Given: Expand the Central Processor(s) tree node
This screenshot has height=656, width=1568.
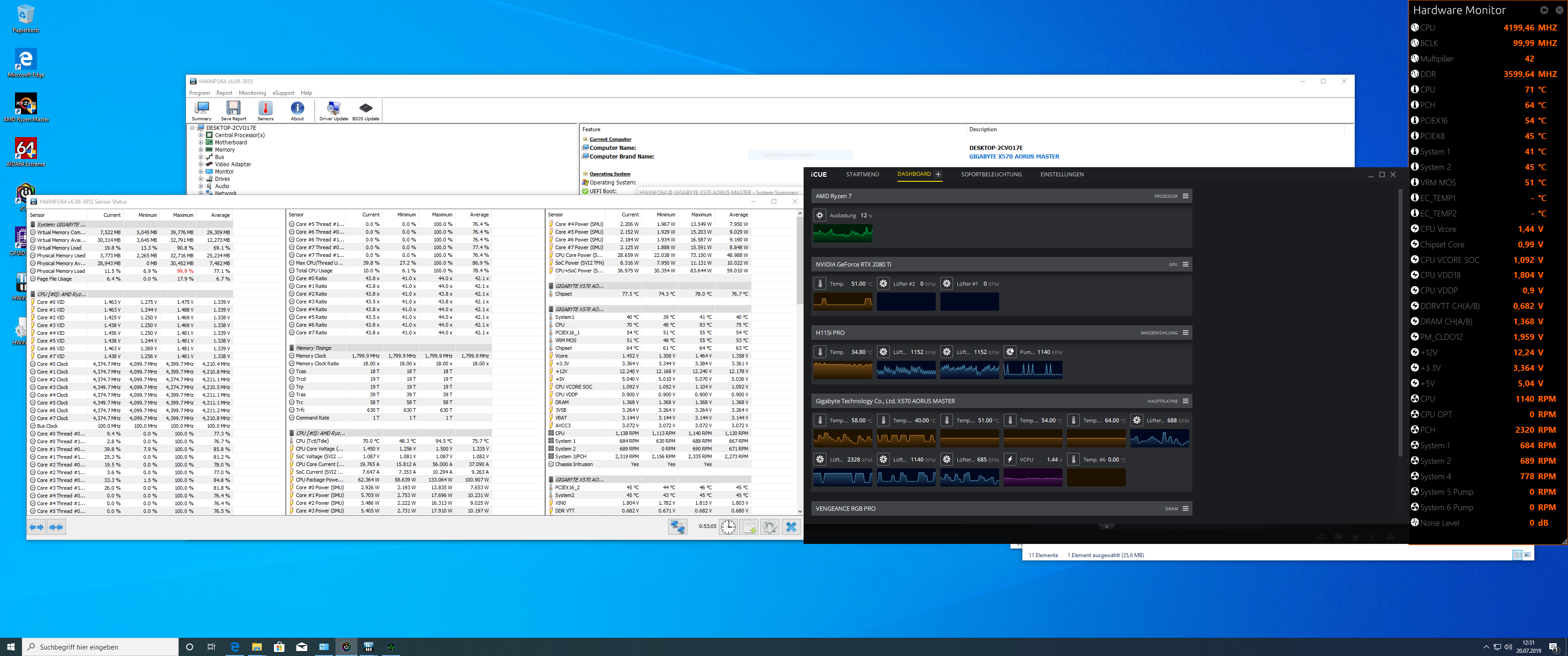Looking at the screenshot, I should [x=201, y=135].
